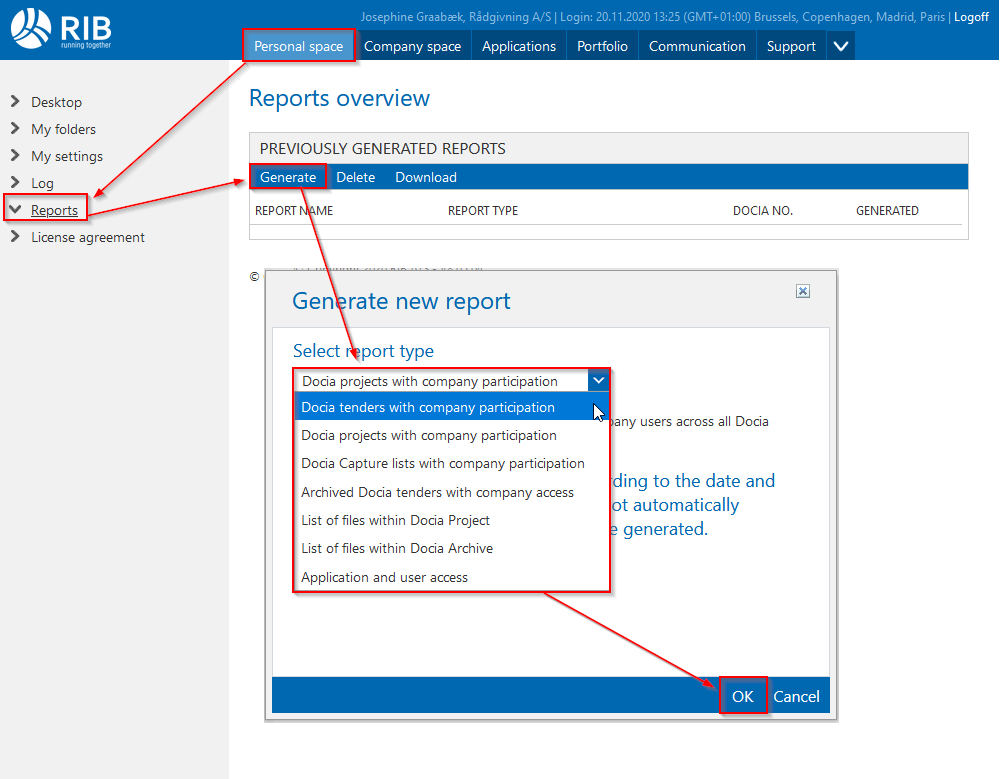This screenshot has width=1000, height=779.
Task: Expand the My settings chevron
Action: coord(15,156)
